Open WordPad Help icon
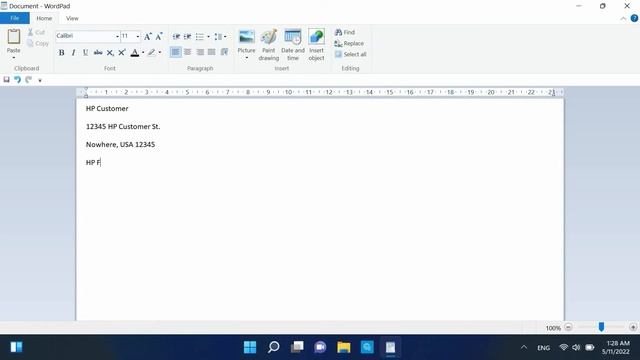The width and height of the screenshot is (640, 360). (x=634, y=18)
